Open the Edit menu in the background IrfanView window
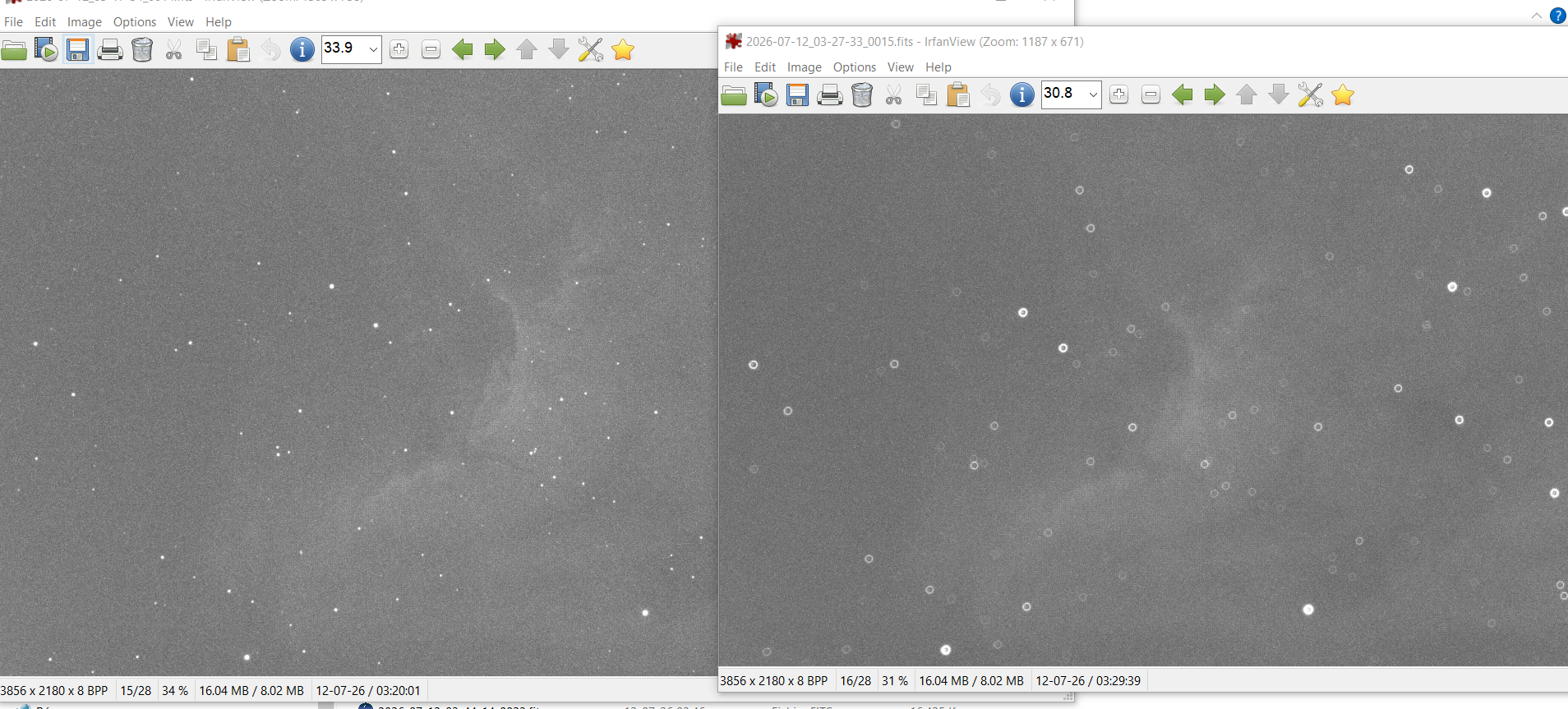The image size is (1568, 709). tap(45, 22)
